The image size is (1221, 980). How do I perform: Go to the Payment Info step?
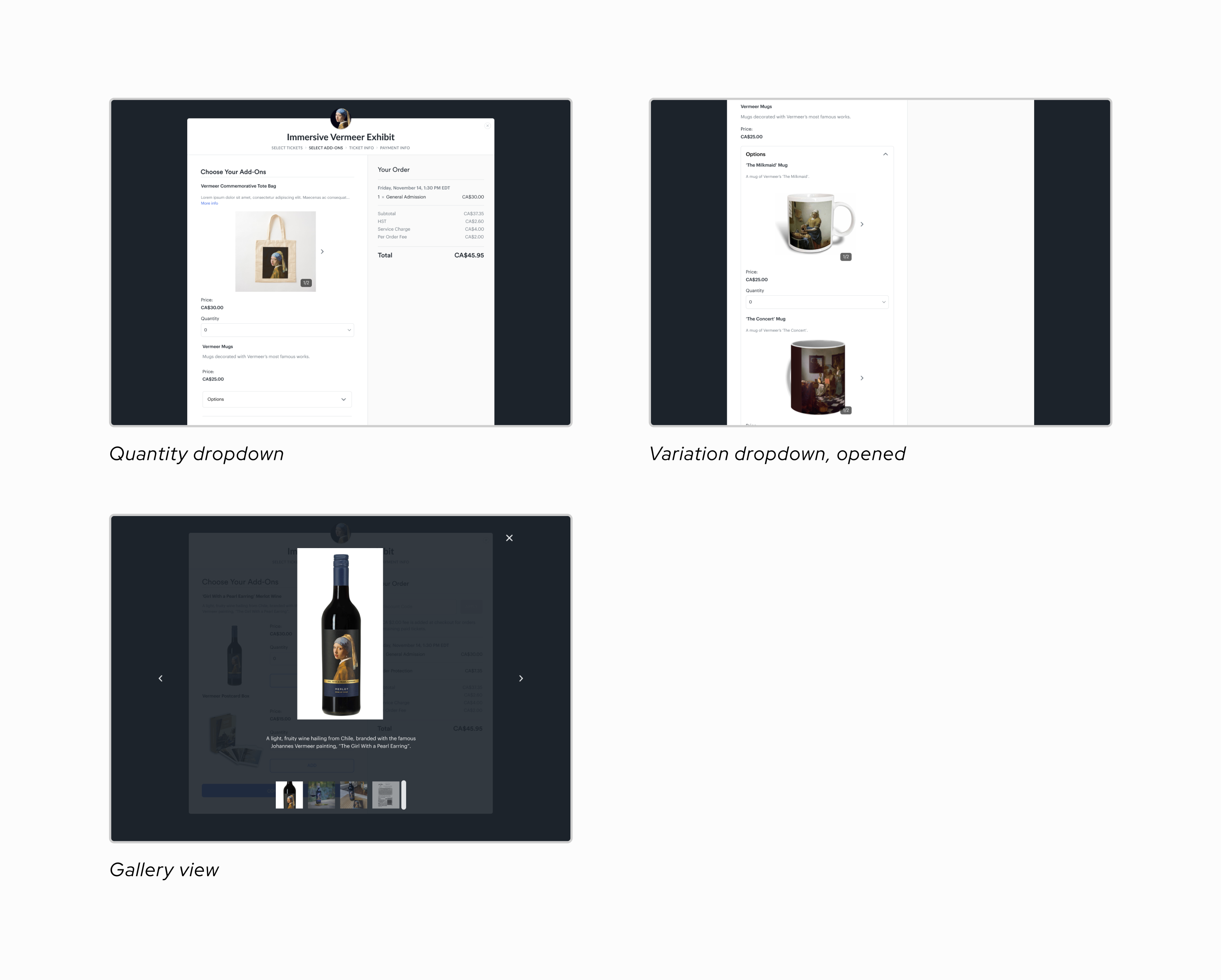point(395,148)
